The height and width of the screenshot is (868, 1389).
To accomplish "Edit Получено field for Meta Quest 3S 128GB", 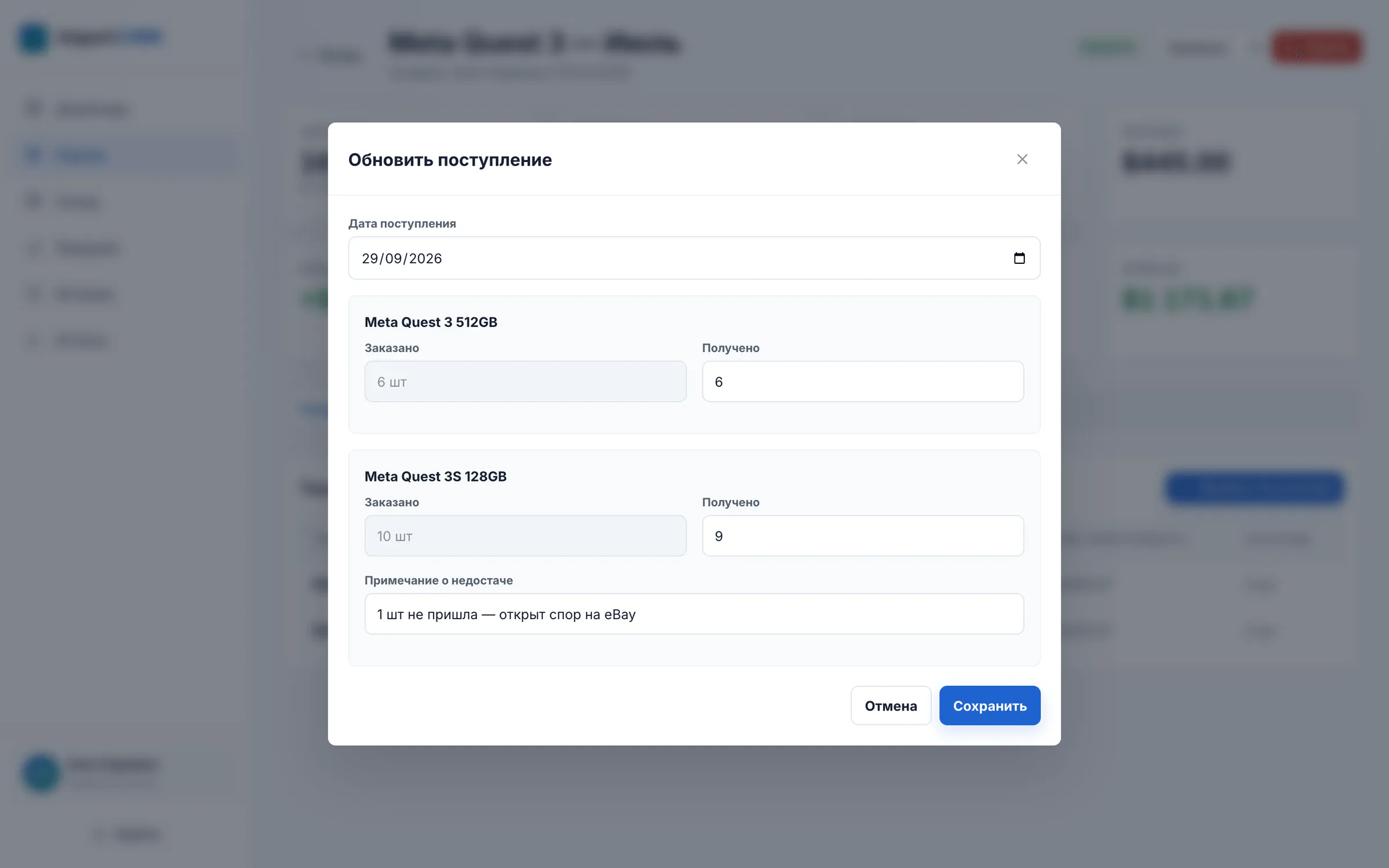I will pos(863,536).
